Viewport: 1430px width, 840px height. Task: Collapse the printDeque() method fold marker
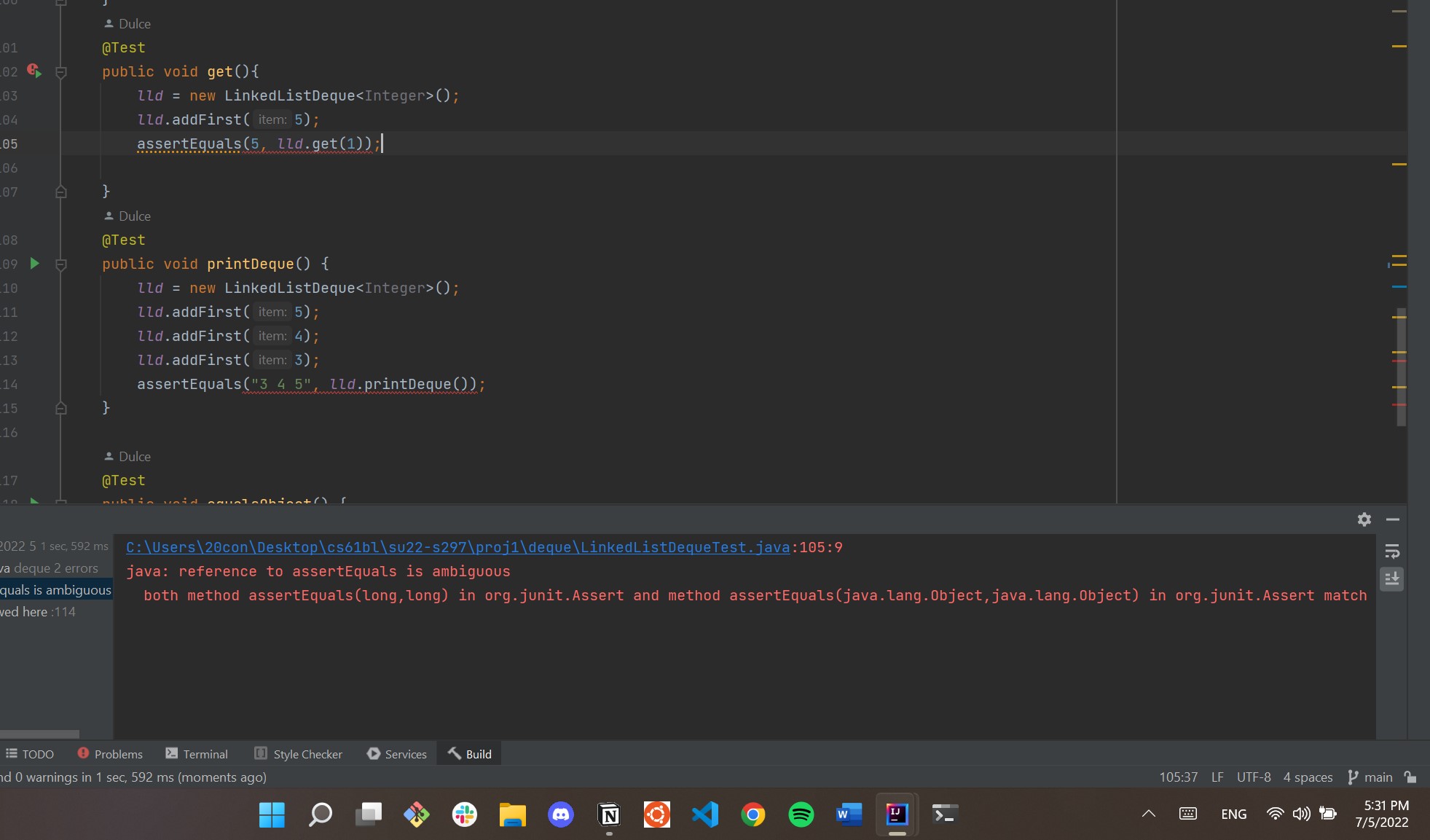click(61, 264)
